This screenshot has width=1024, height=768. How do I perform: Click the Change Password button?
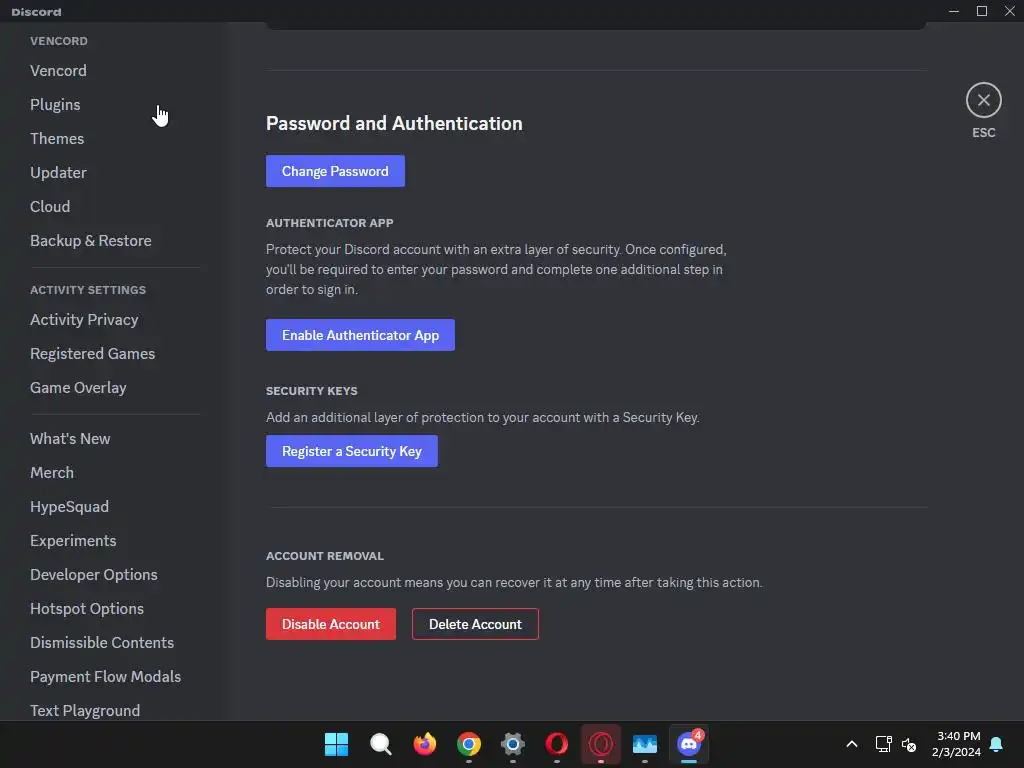point(335,171)
